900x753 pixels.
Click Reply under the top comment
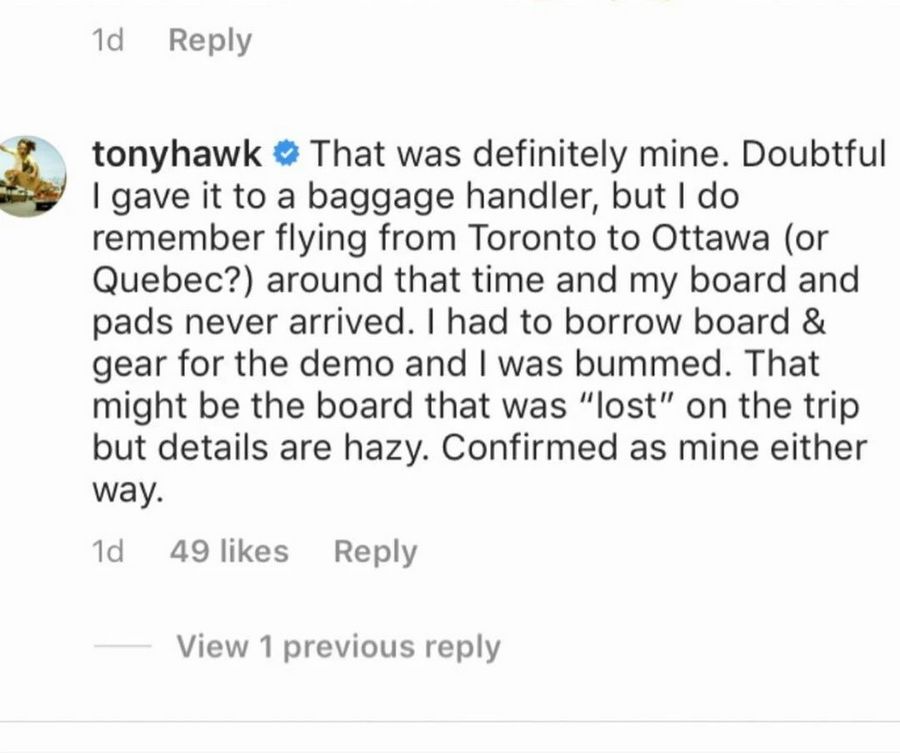[x=210, y=41]
